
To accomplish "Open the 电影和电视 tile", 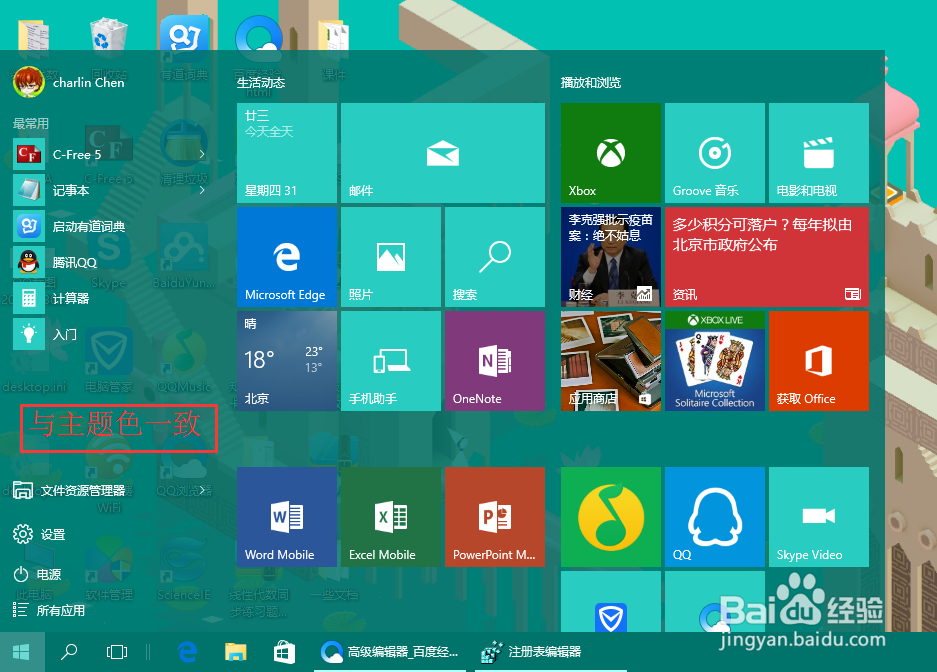I will pyautogui.click(x=819, y=153).
